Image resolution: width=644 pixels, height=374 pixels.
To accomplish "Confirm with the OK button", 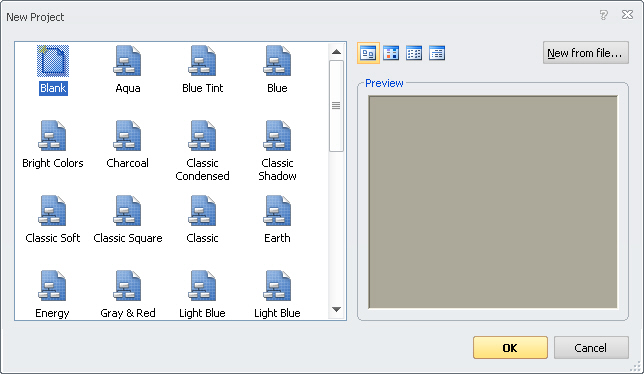I will coord(510,348).
